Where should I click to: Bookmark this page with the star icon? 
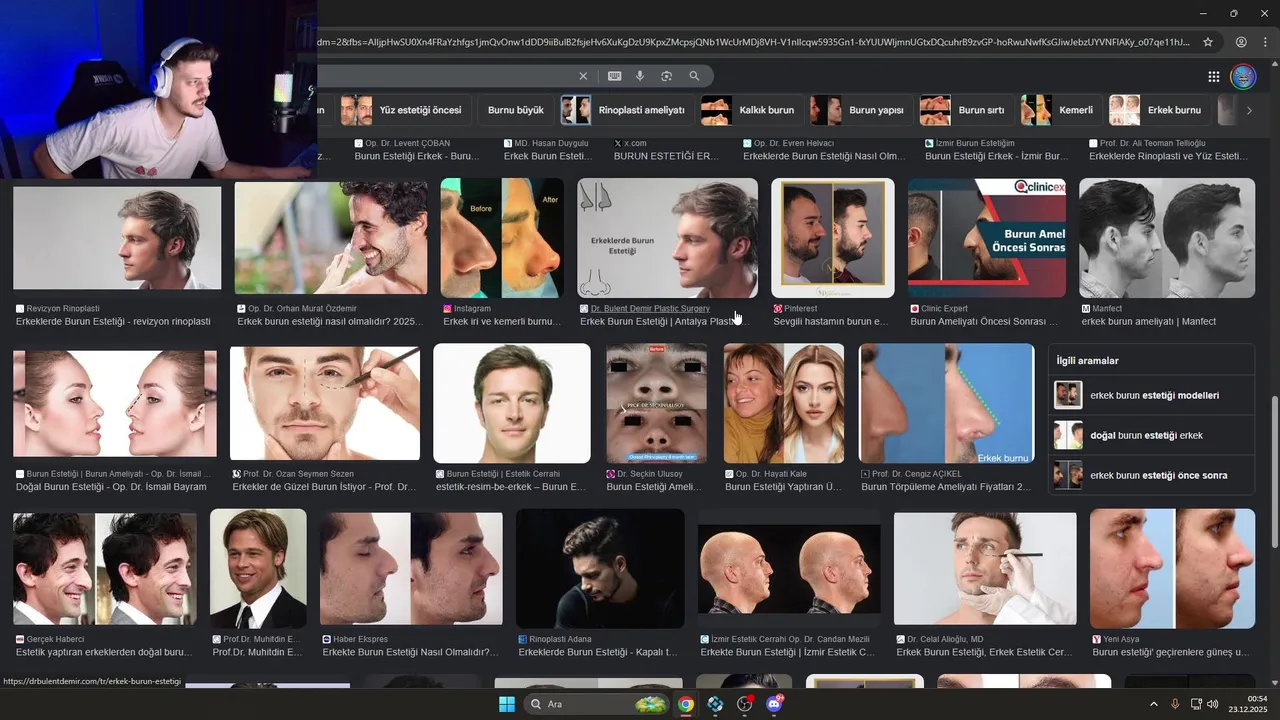[1208, 42]
